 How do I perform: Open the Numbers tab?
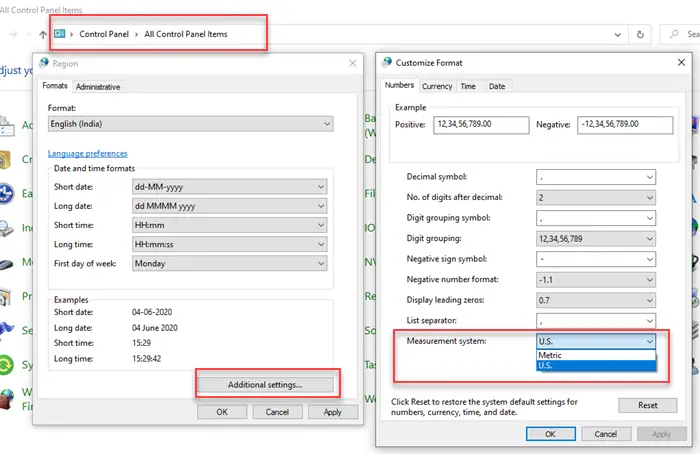tap(400, 85)
